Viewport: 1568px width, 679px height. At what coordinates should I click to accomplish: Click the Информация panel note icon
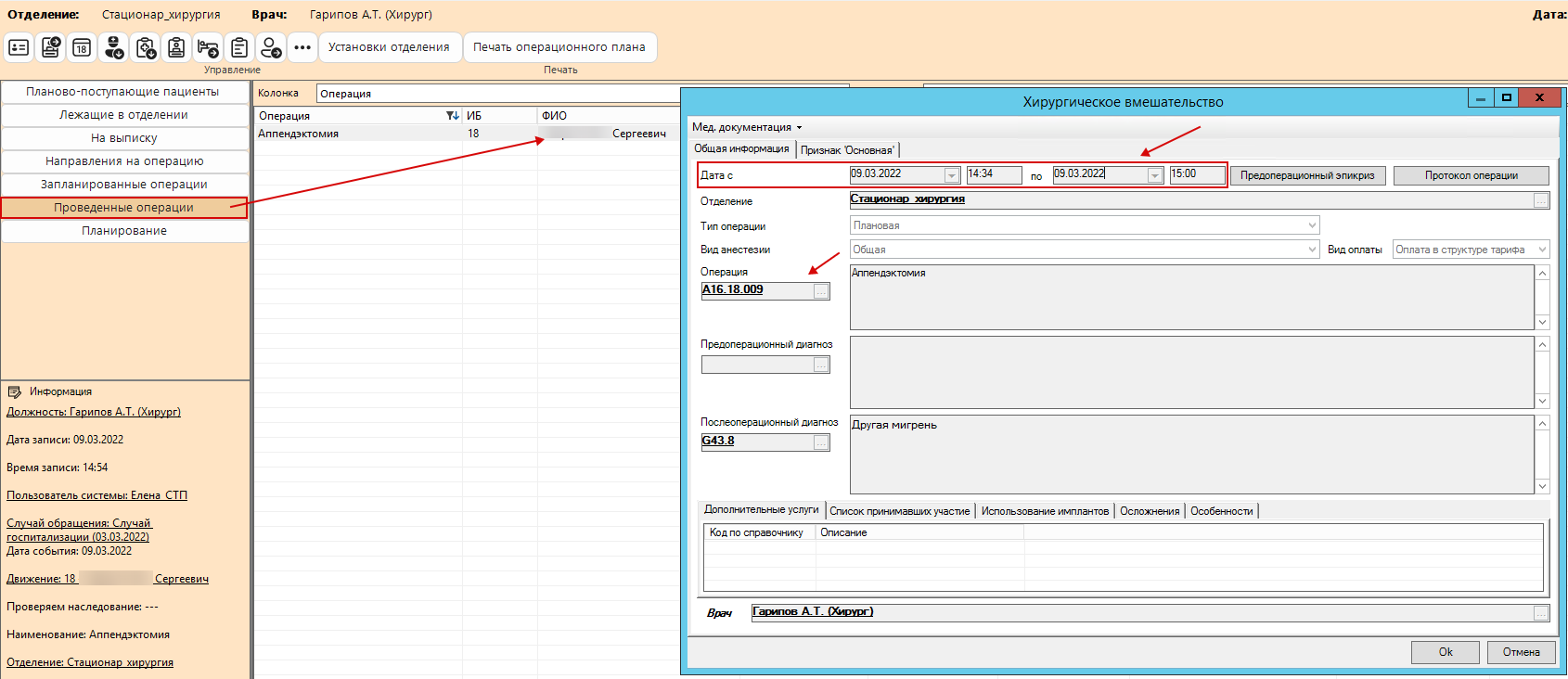(x=15, y=391)
